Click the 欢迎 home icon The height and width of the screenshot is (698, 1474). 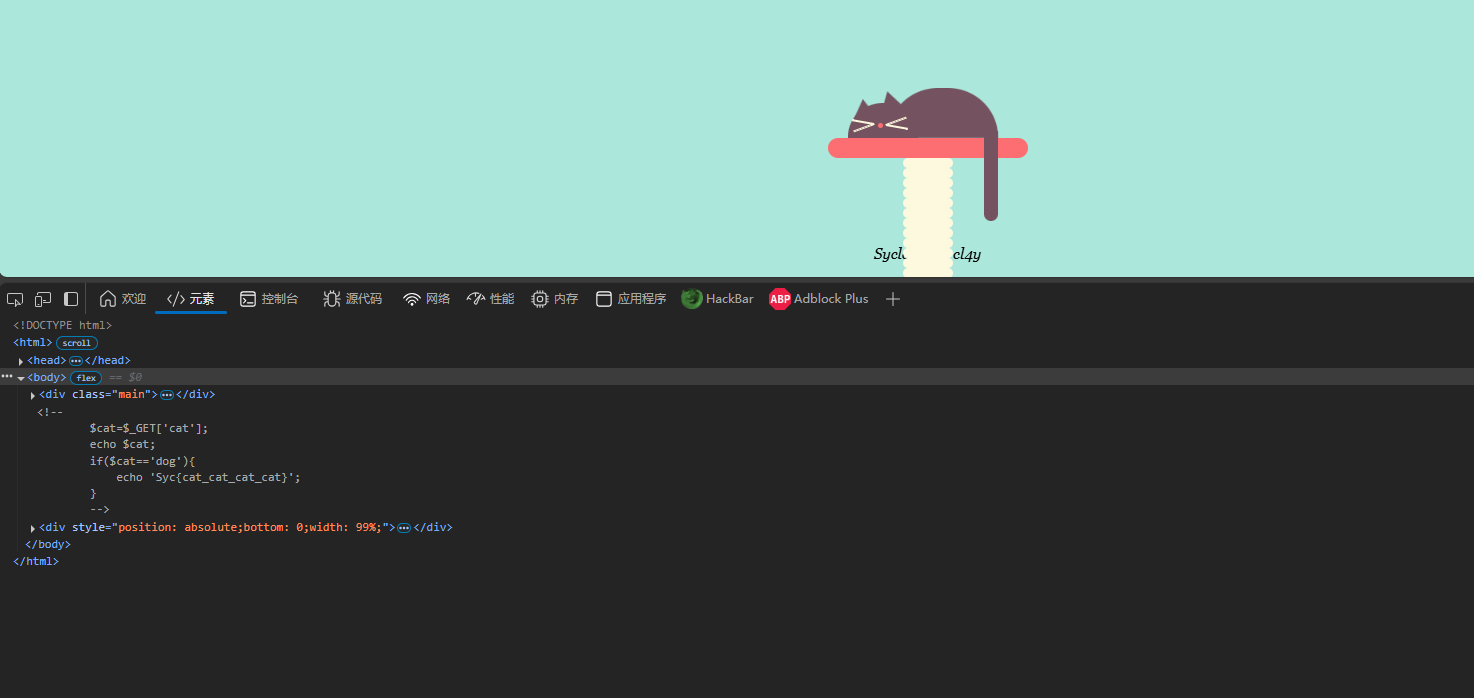pos(108,299)
